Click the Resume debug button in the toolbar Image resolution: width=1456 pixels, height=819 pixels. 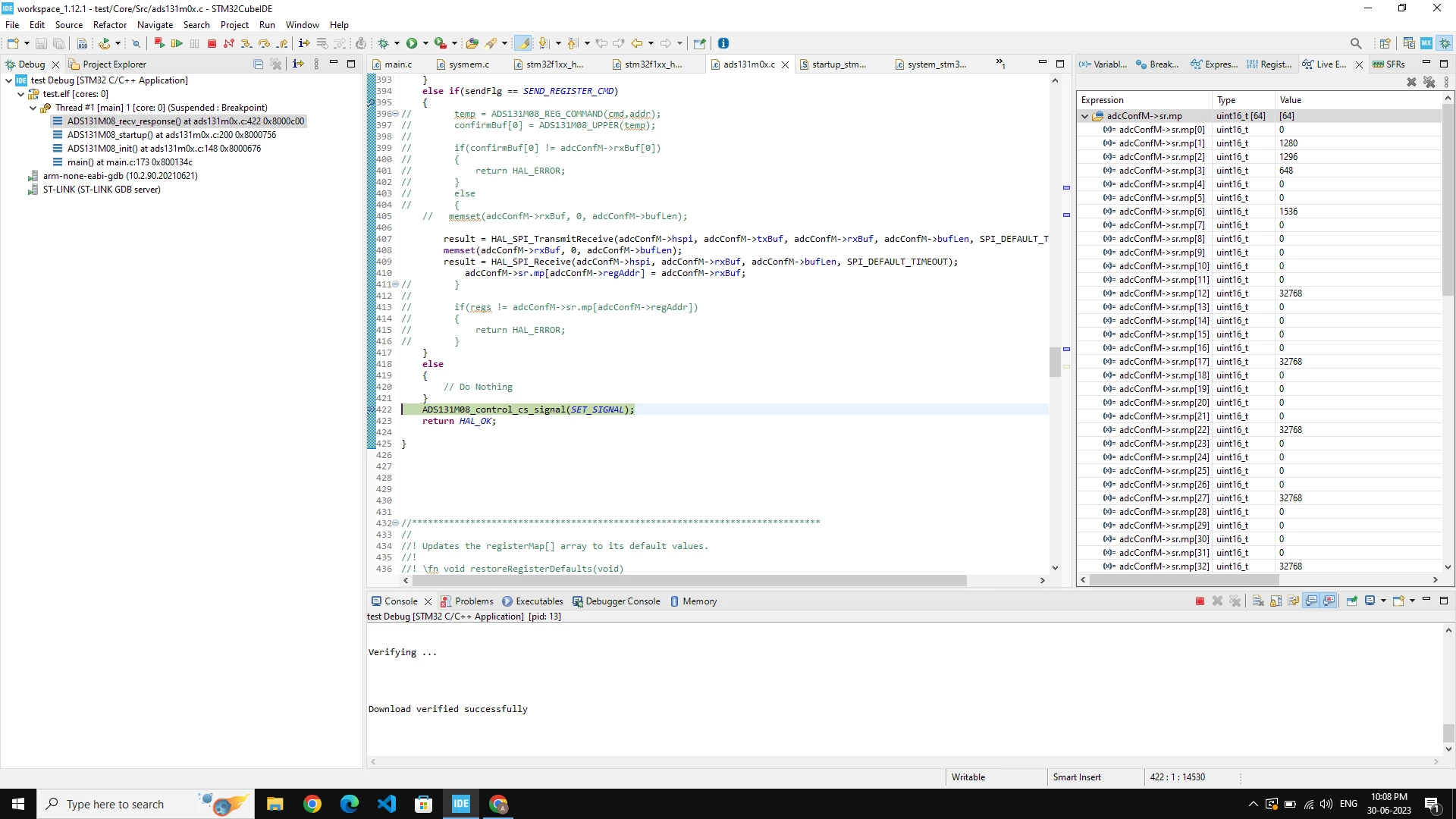pyautogui.click(x=177, y=43)
